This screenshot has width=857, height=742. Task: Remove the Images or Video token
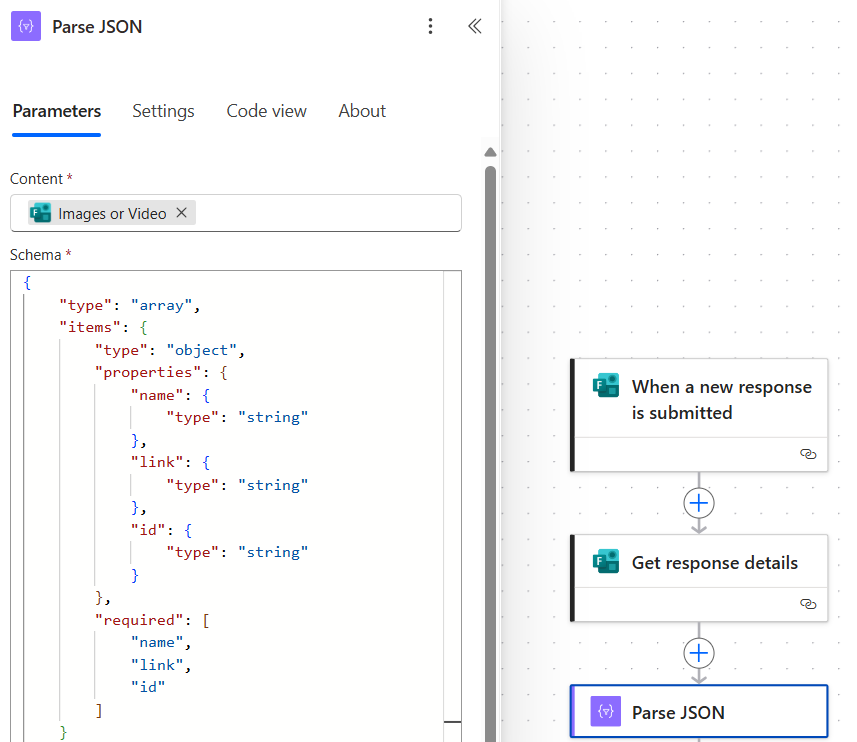point(182,212)
